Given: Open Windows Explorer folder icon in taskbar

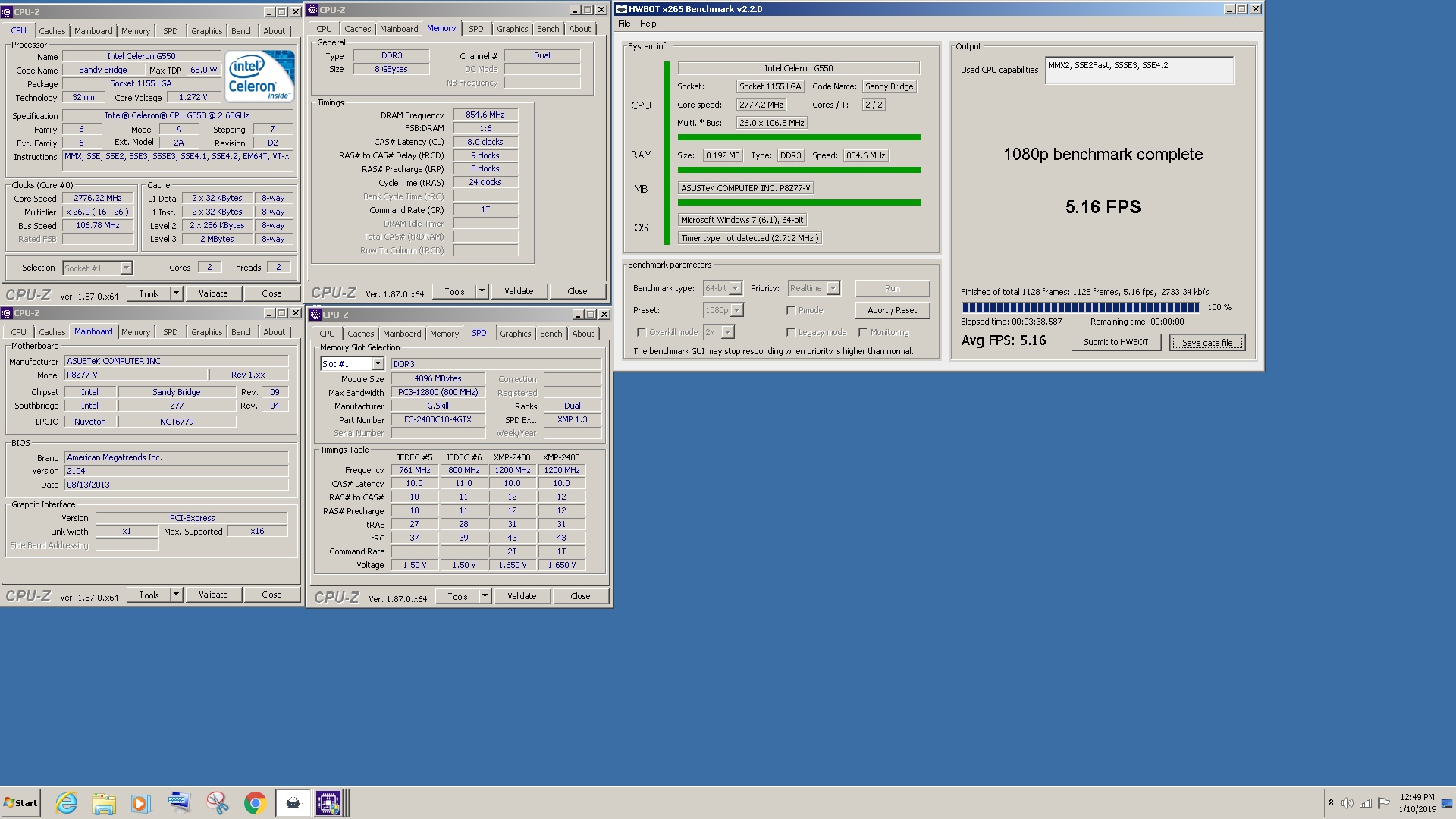Looking at the screenshot, I should [104, 803].
